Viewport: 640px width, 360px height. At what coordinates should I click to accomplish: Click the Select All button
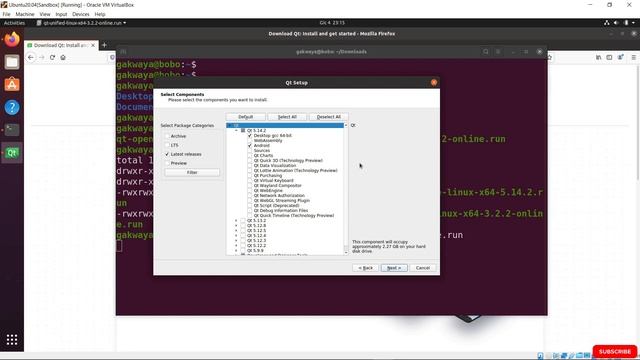tap(287, 117)
